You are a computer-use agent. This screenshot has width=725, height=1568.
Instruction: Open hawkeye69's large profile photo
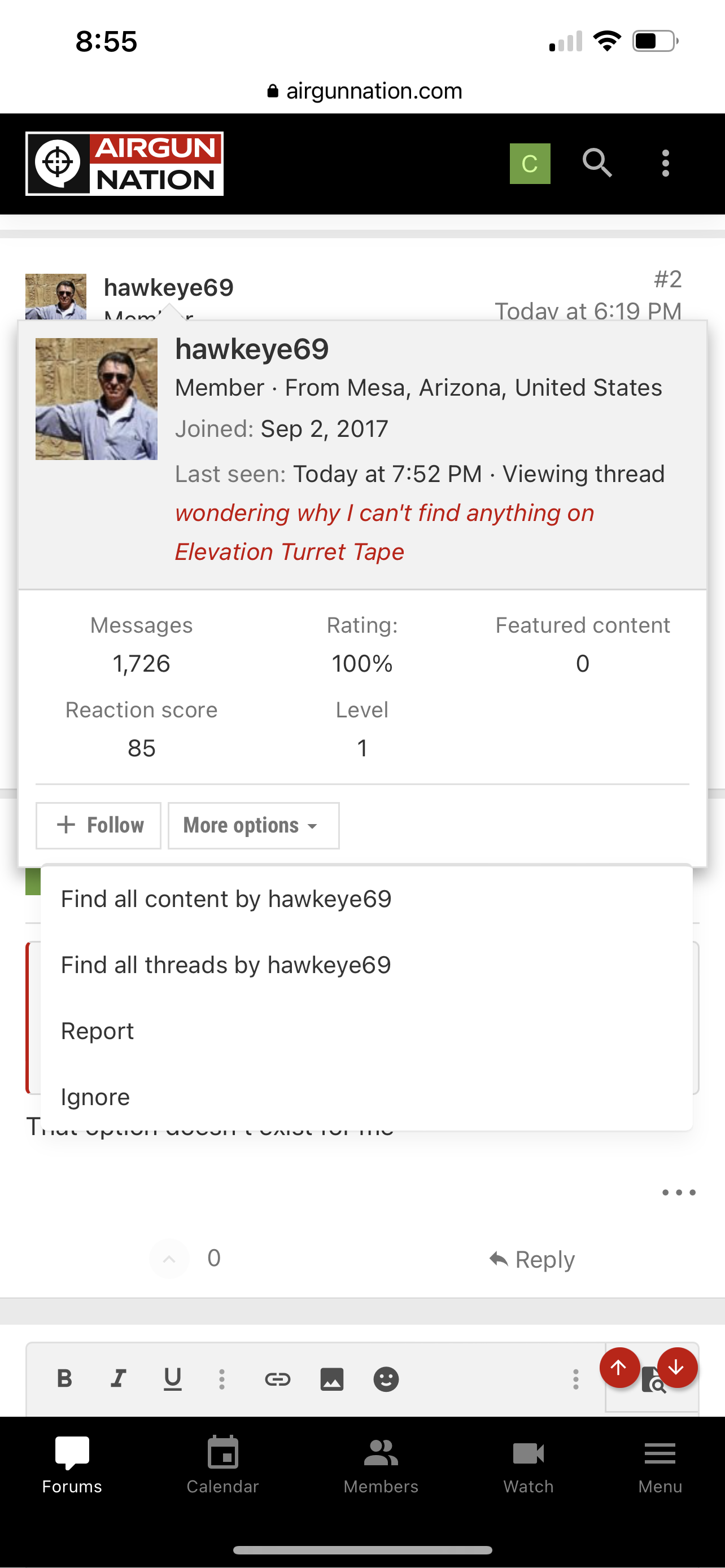(x=96, y=398)
